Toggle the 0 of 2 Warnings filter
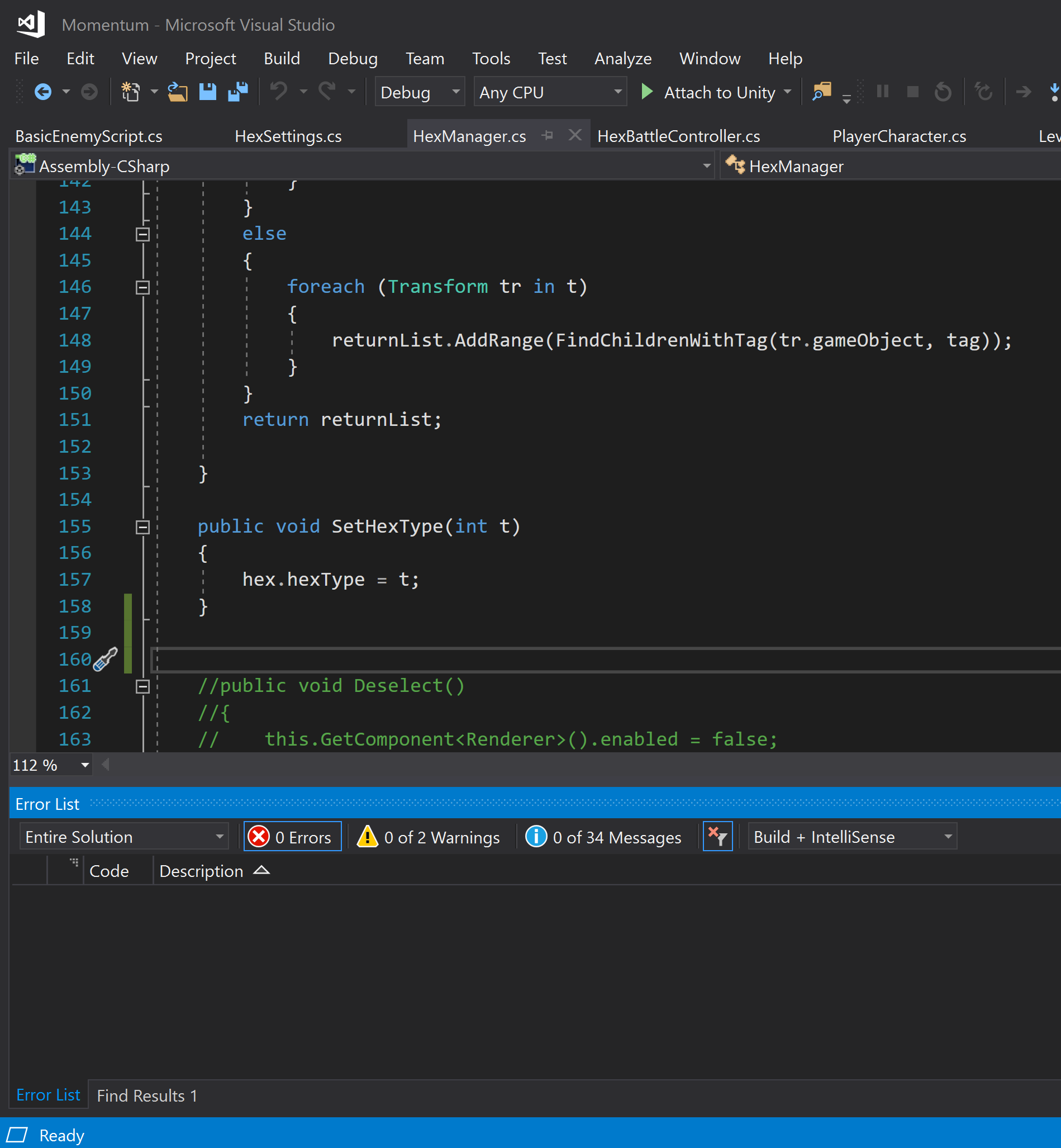The height and width of the screenshot is (1148, 1061). click(x=429, y=837)
